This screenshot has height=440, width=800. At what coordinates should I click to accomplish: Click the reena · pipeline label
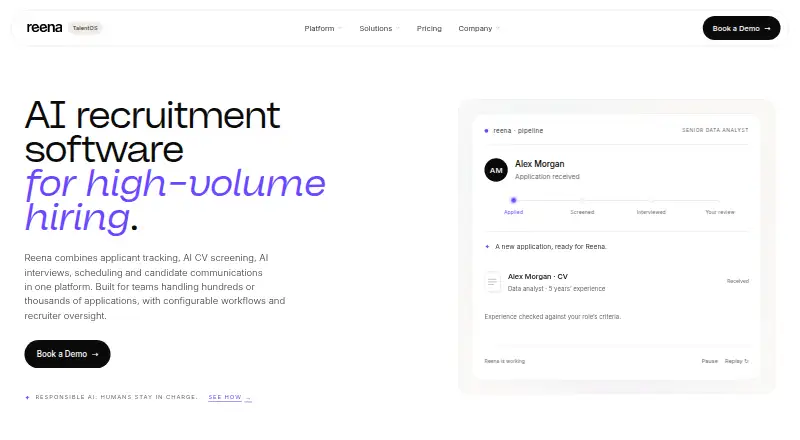518,131
